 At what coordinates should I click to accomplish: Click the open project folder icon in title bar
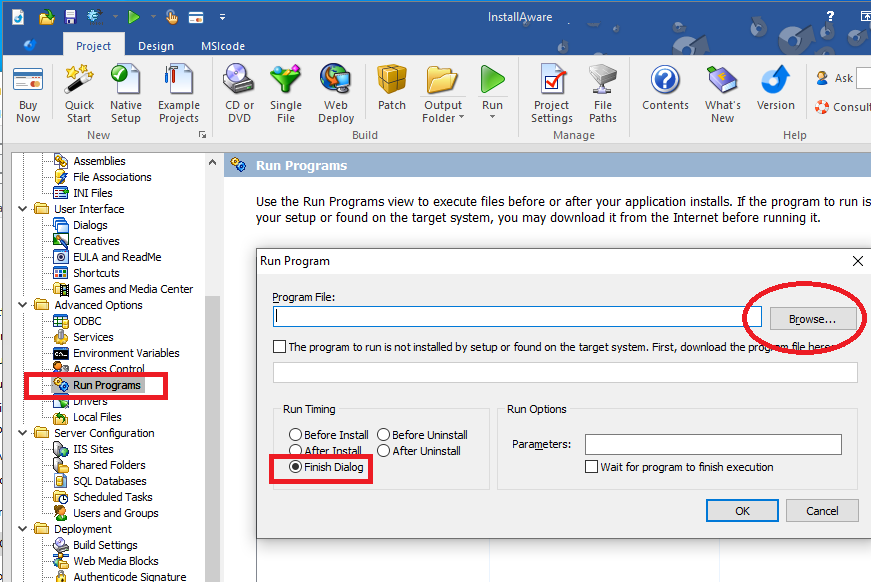click(x=47, y=17)
